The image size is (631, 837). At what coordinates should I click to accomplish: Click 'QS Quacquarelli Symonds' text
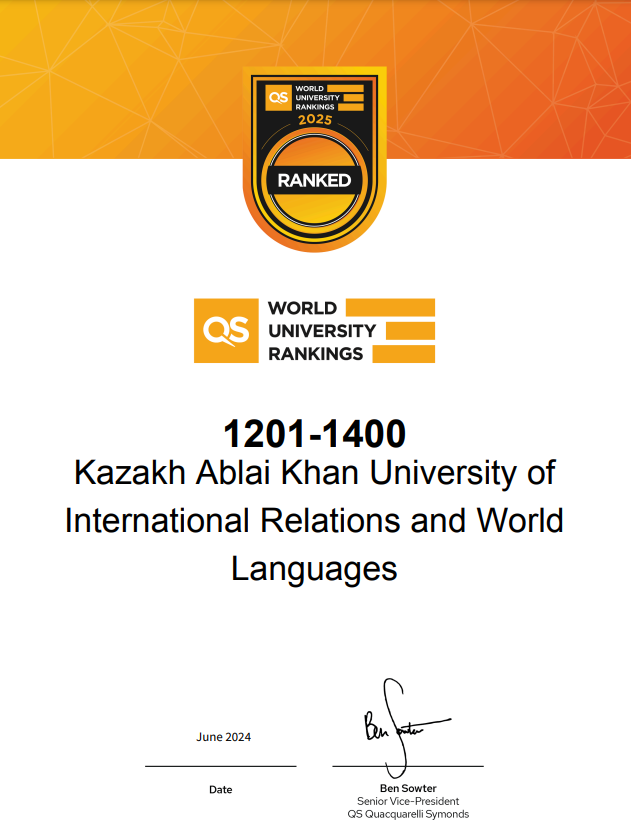pyautogui.click(x=408, y=814)
